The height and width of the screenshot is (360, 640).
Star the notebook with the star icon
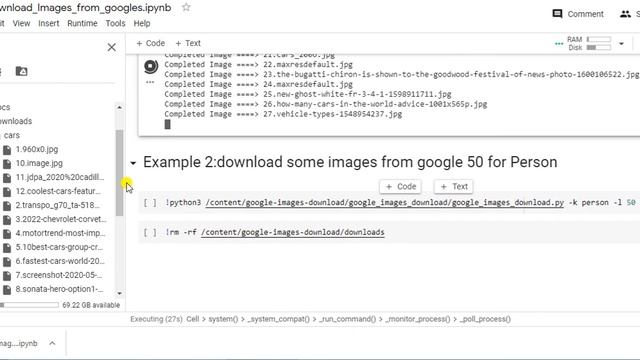coord(186,7)
